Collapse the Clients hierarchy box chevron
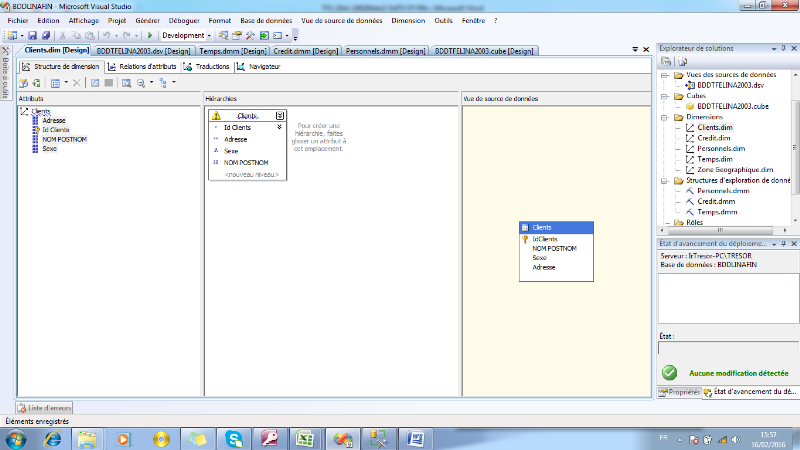 coord(280,116)
